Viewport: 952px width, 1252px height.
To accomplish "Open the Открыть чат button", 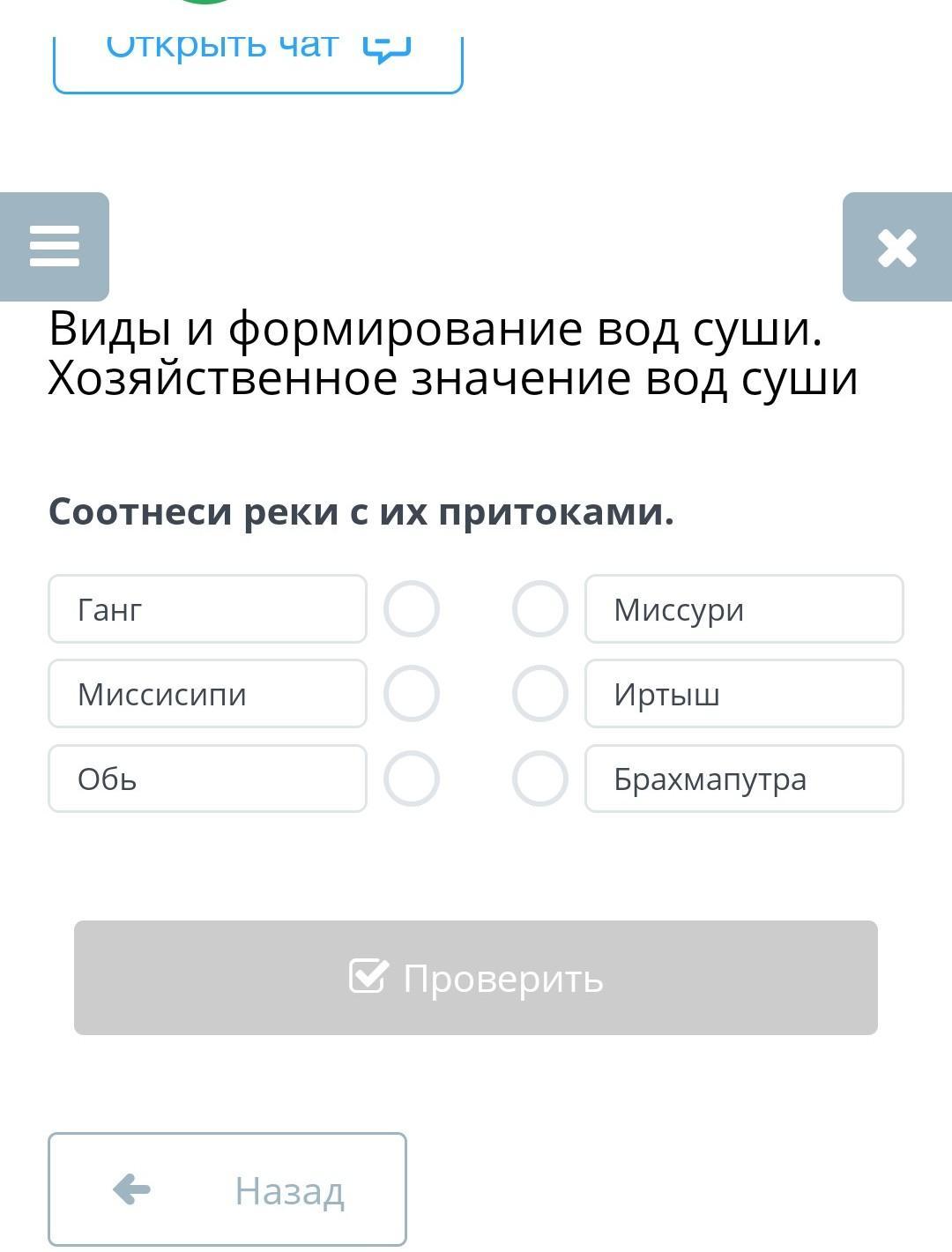I will click(257, 53).
